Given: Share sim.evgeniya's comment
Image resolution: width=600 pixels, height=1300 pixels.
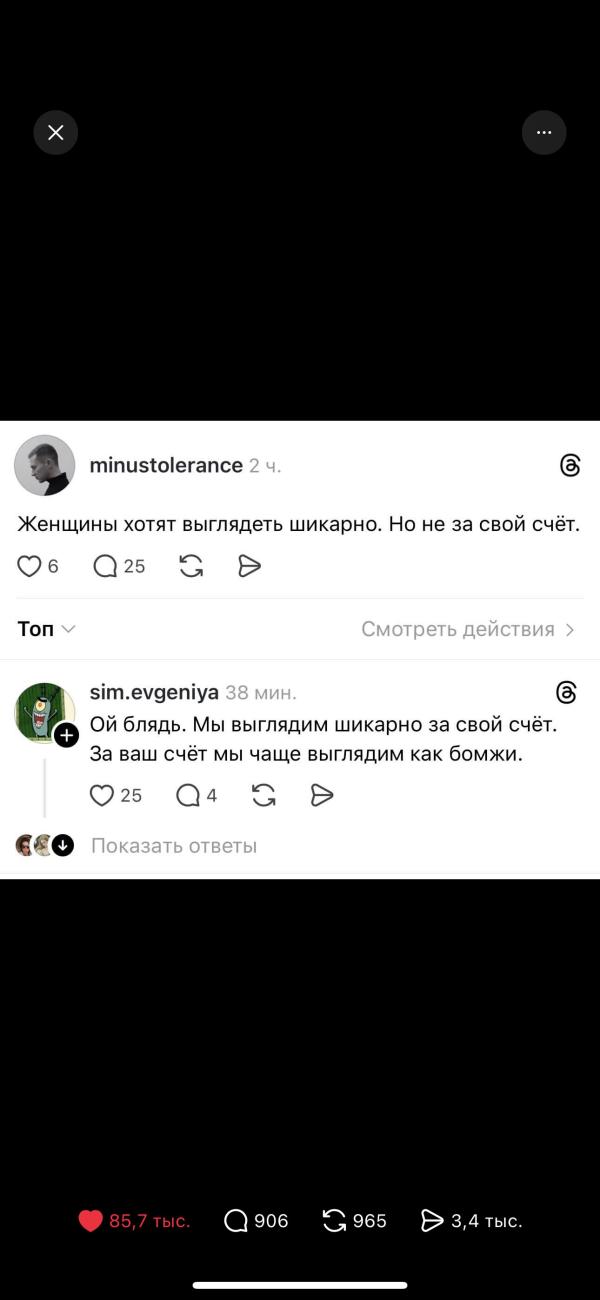Looking at the screenshot, I should click(x=321, y=795).
